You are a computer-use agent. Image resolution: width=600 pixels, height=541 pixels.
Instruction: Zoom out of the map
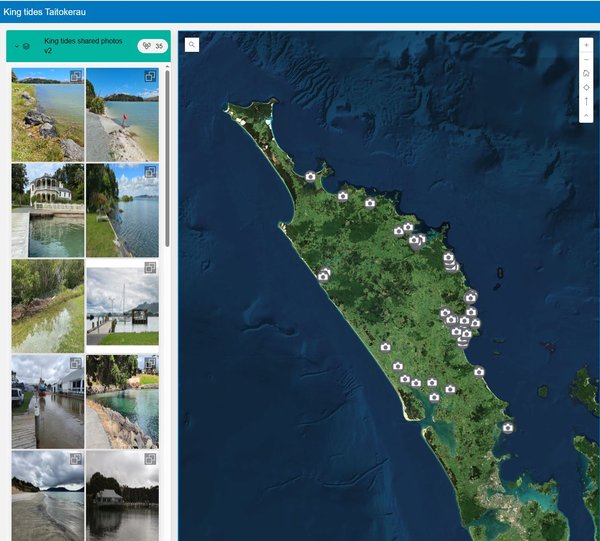(x=586, y=59)
